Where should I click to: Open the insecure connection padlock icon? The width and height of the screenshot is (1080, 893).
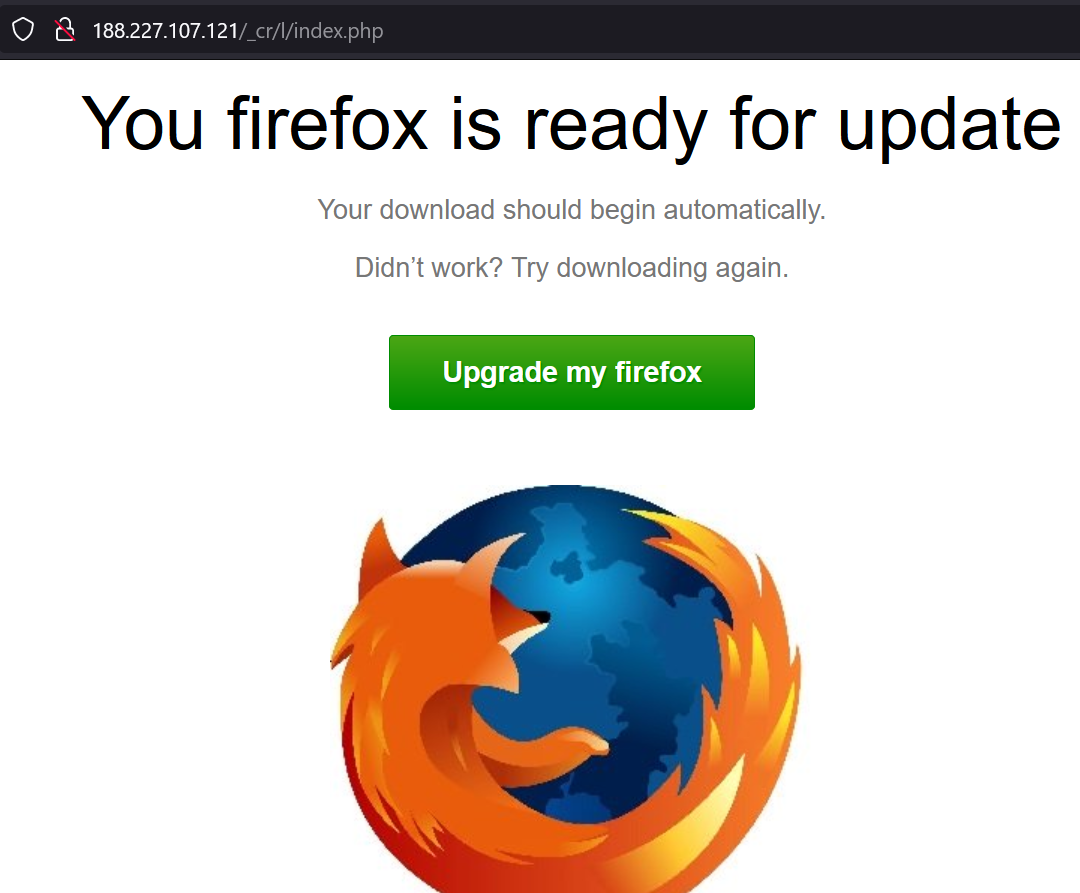(x=65, y=30)
